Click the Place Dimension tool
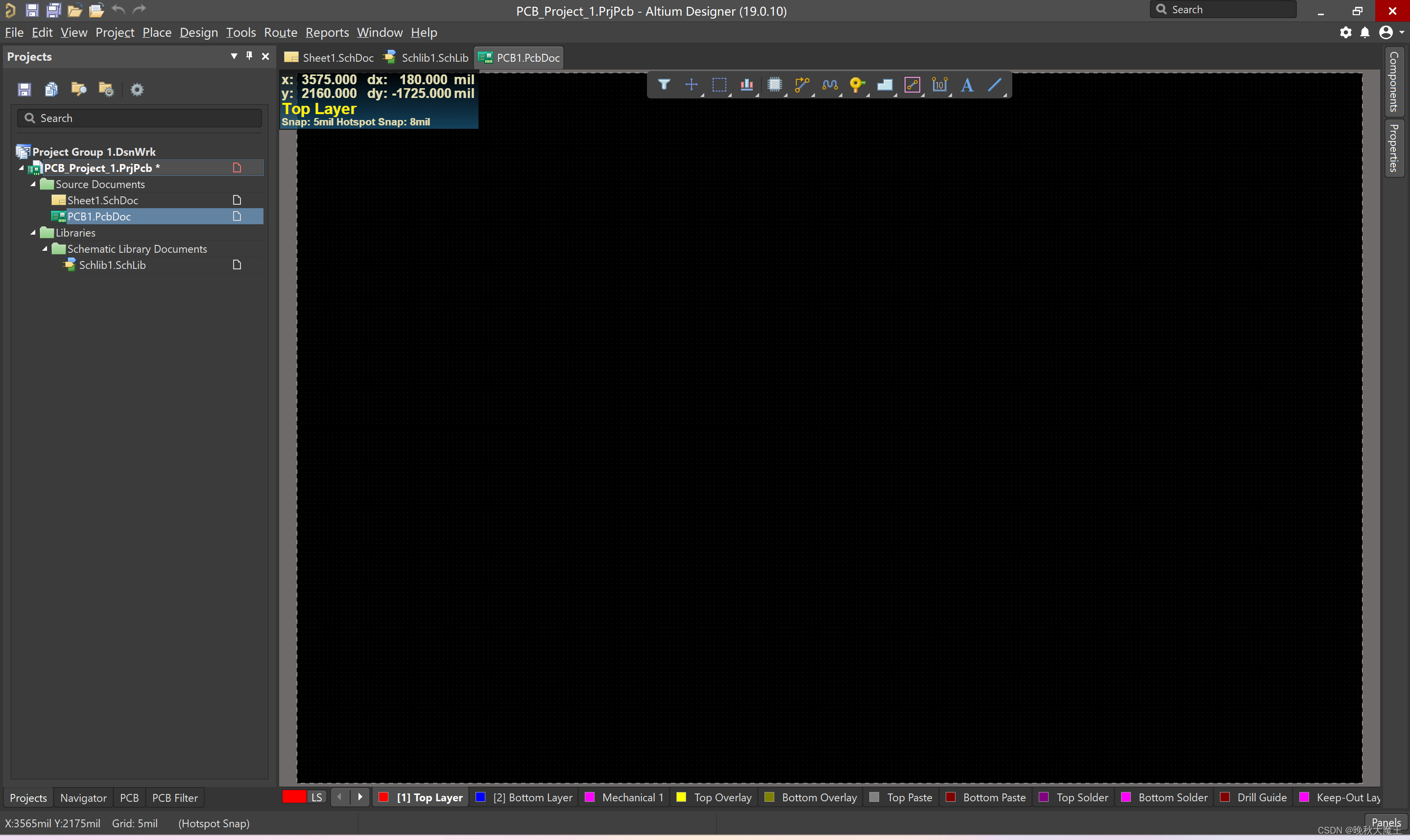The height and width of the screenshot is (840, 1410). point(939,85)
